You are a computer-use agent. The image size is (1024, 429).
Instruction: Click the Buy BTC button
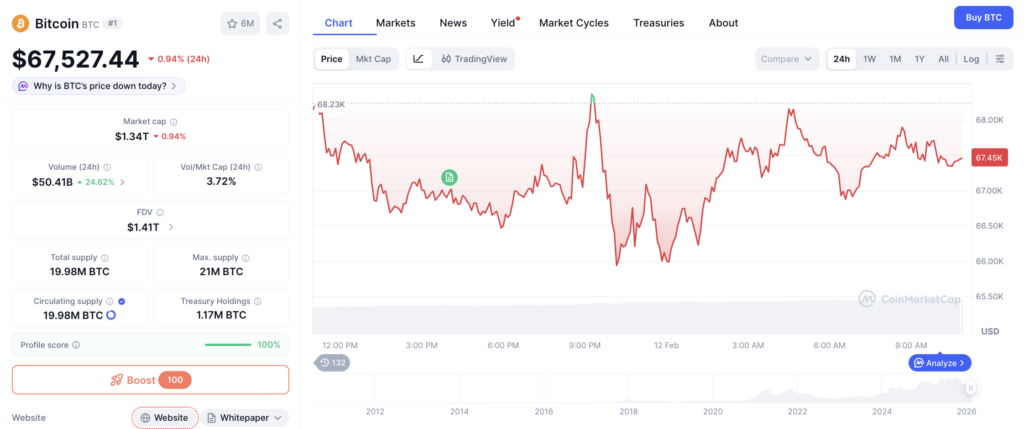coord(983,18)
